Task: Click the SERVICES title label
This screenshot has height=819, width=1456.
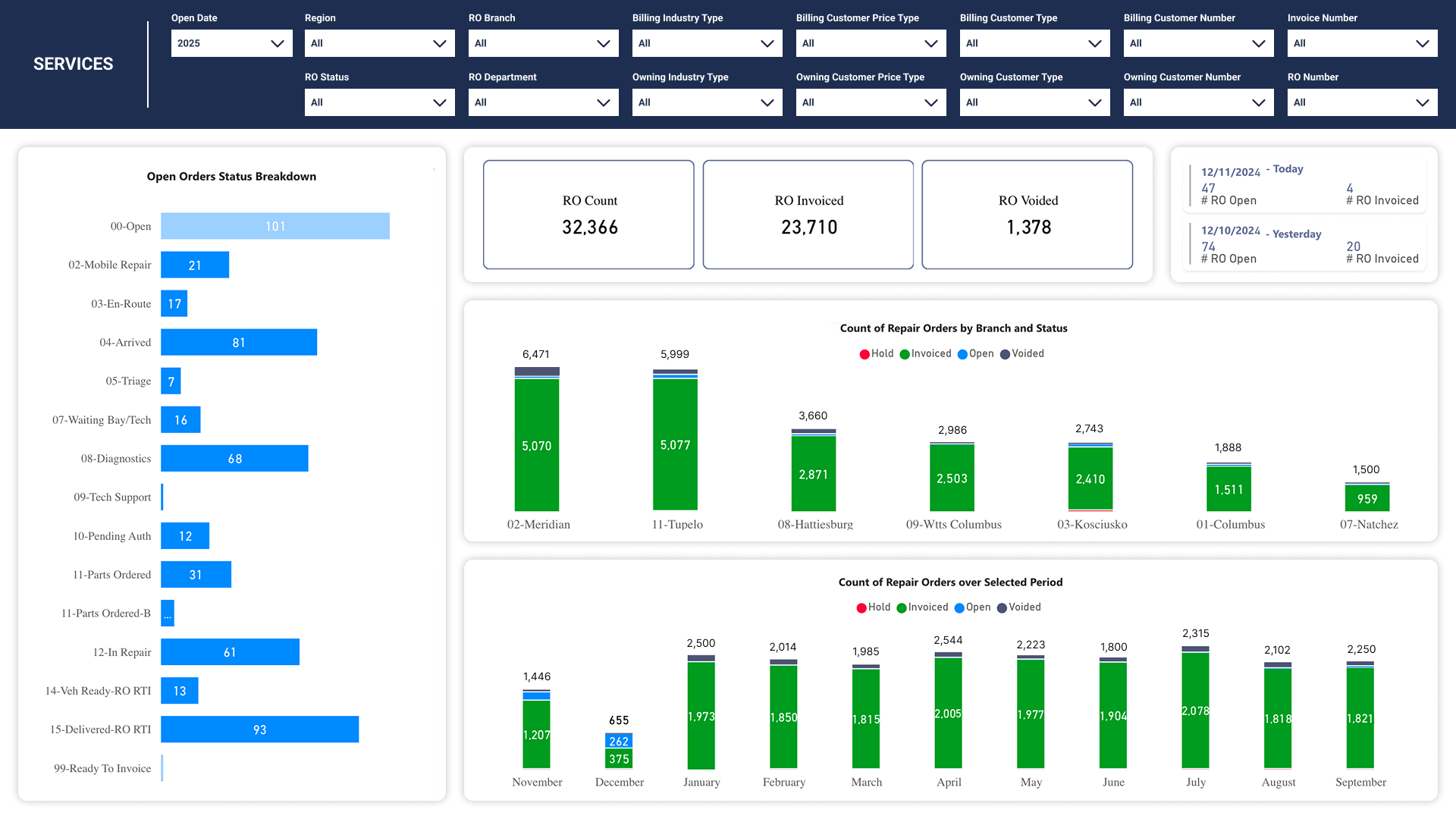Action: 73,64
